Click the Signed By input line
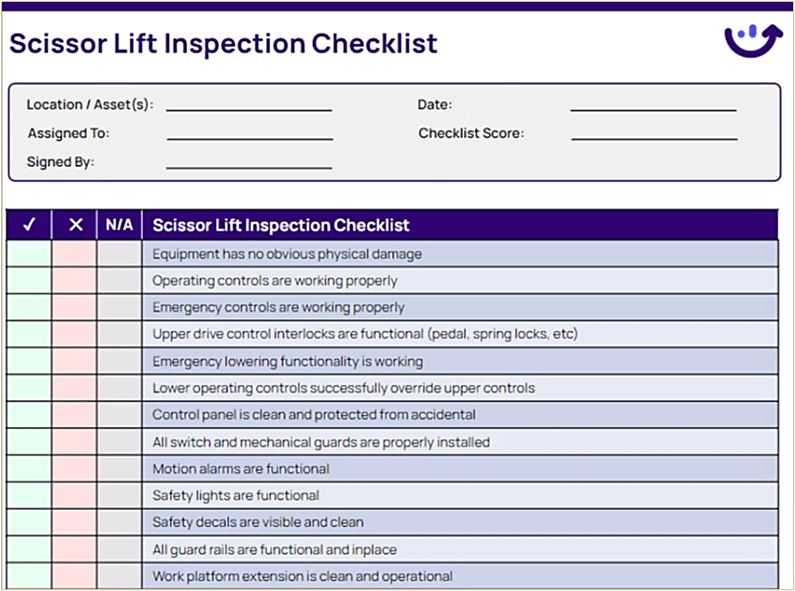 [249, 163]
